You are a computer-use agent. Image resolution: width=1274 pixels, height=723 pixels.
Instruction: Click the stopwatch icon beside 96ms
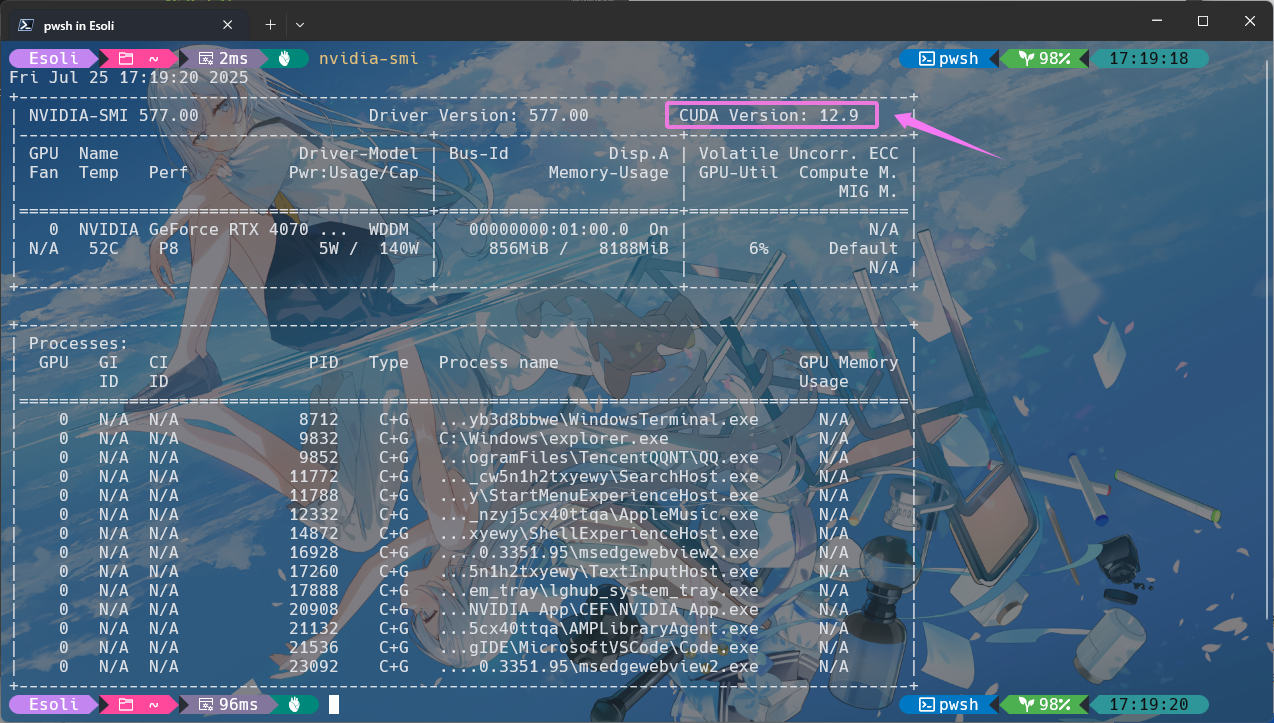pos(205,704)
